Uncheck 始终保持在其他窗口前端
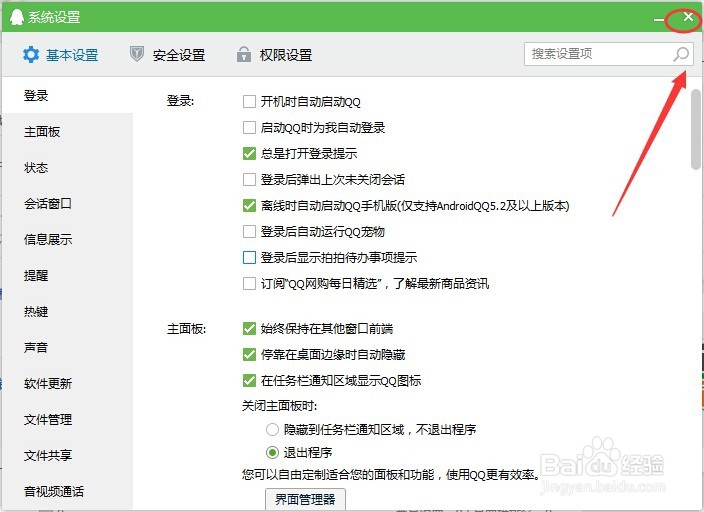704x512 pixels. 249,329
